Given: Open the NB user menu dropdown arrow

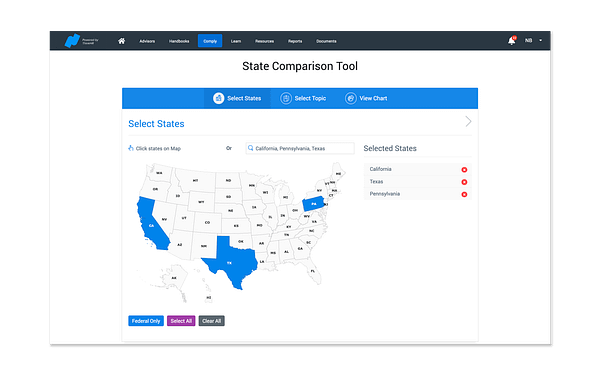Looking at the screenshot, I should [x=540, y=41].
